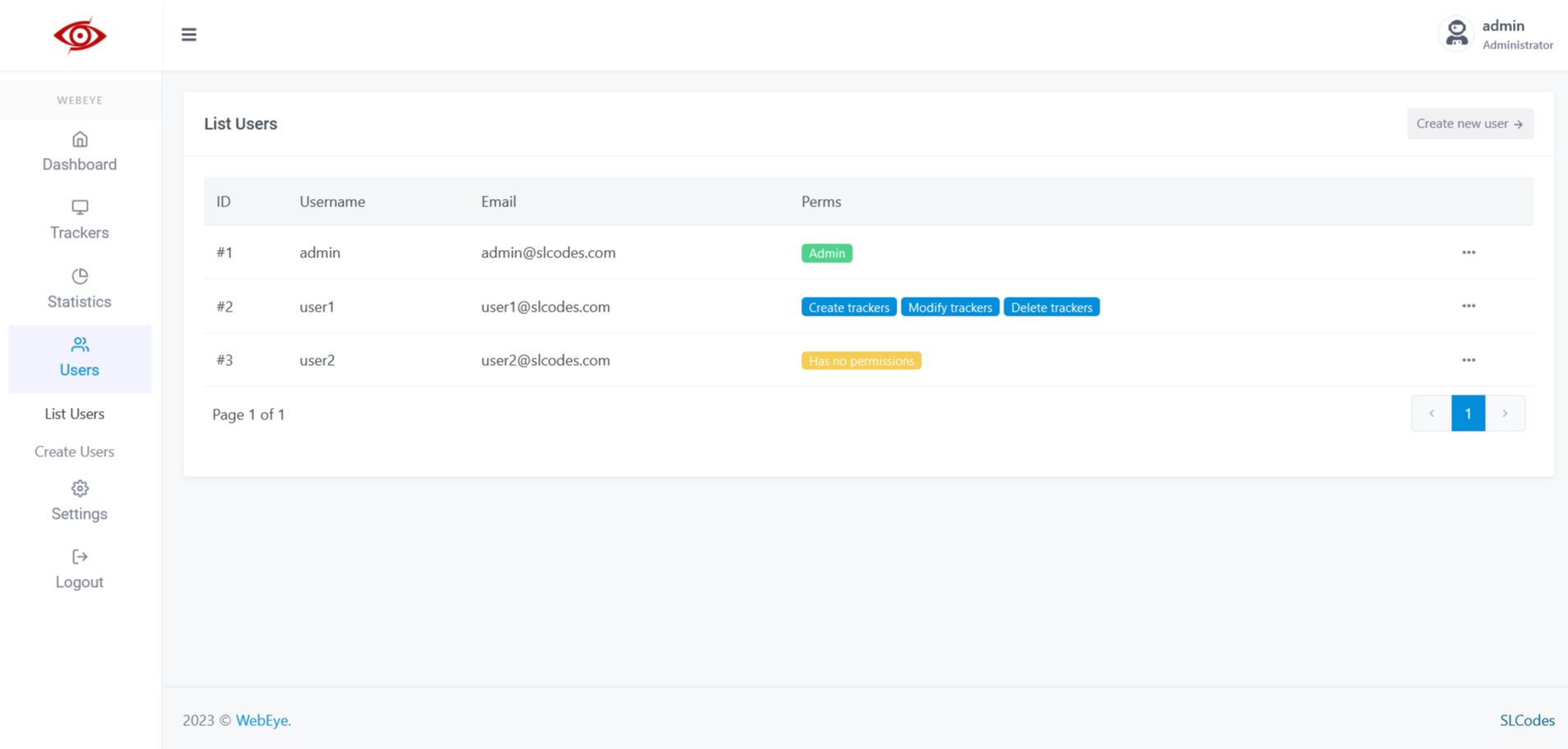
Task: Go to pagination page 1
Action: click(1468, 414)
